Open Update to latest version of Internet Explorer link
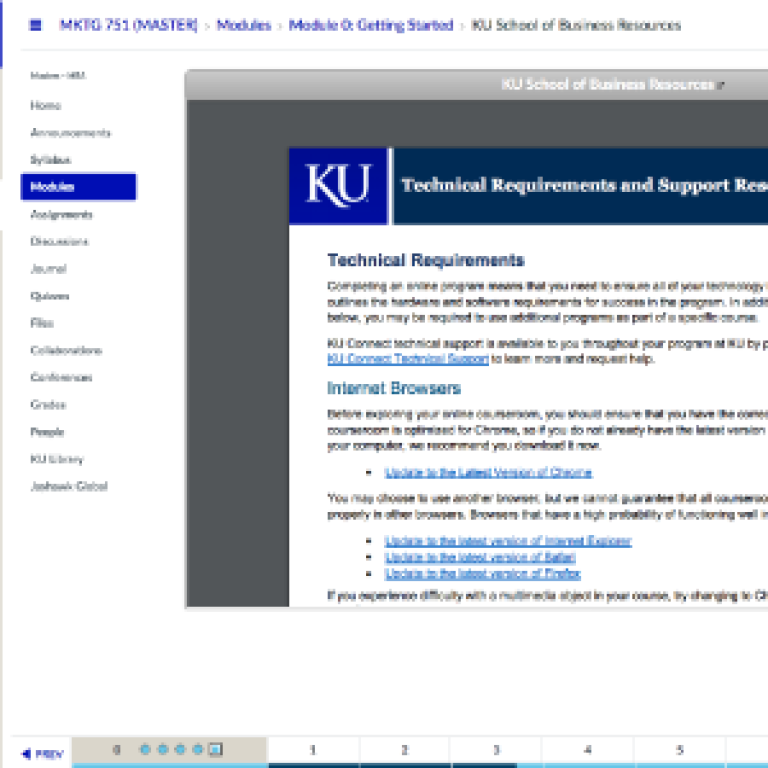Screen dimensions: 768x768 click(x=508, y=541)
